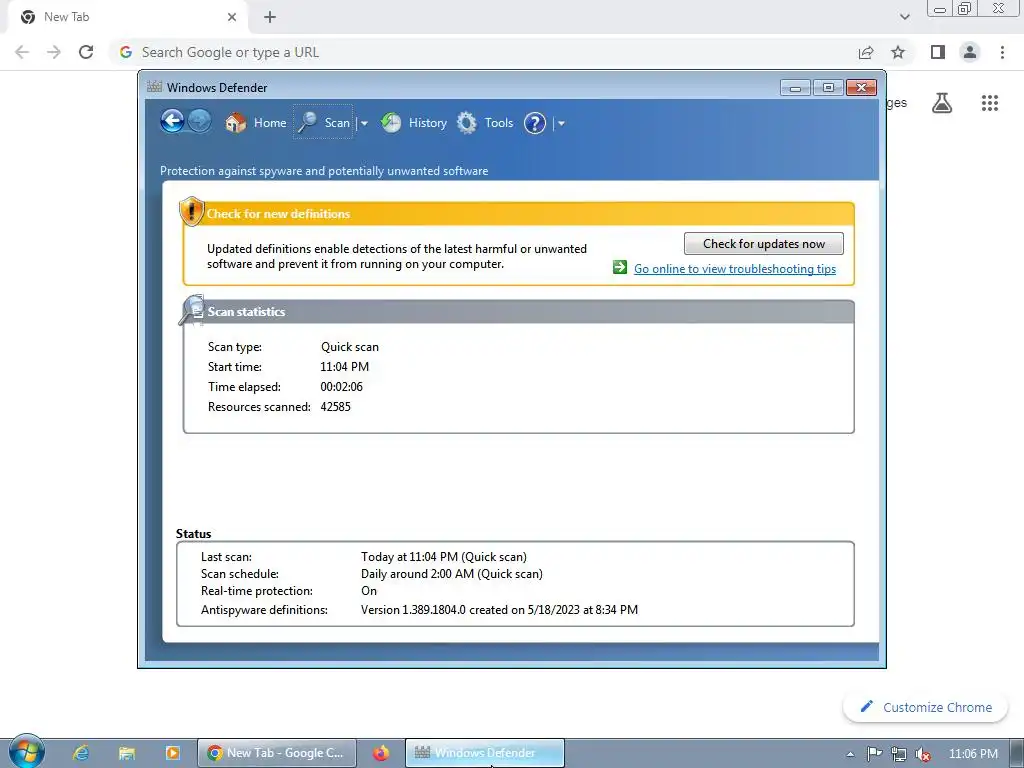Expand help options dropdown arrow
1024x768 pixels.
click(x=561, y=123)
